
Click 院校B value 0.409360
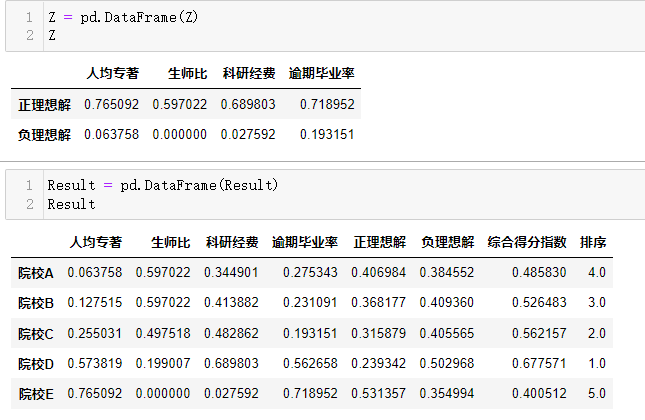click(x=447, y=303)
